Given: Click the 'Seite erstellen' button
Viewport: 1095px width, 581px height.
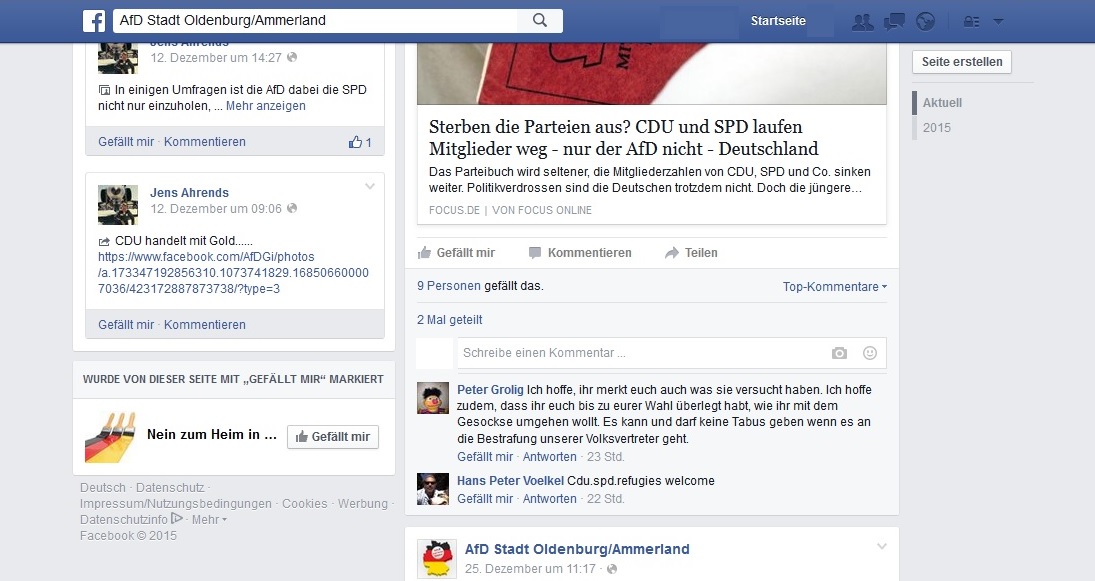Looking at the screenshot, I should tap(961, 62).
